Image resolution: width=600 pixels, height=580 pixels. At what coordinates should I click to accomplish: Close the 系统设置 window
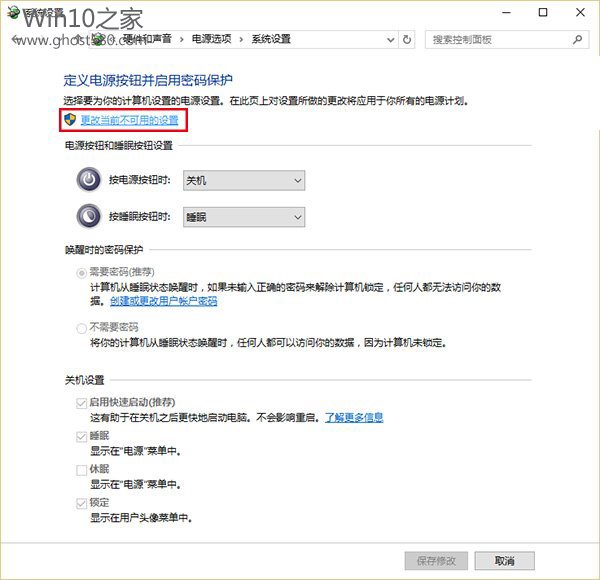point(580,13)
